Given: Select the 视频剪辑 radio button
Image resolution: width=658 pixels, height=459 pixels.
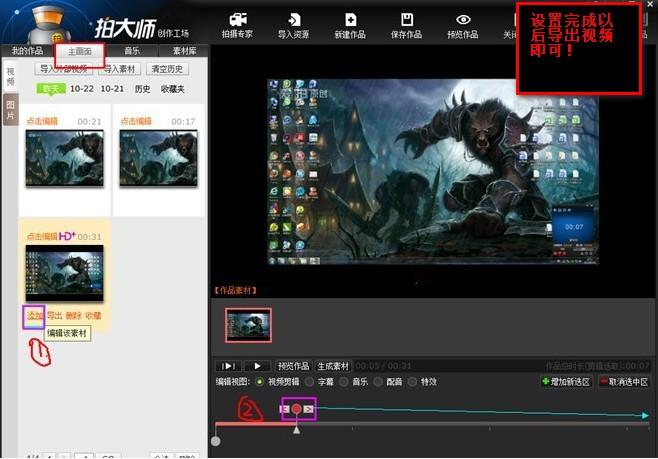Looking at the screenshot, I should coord(261,382).
